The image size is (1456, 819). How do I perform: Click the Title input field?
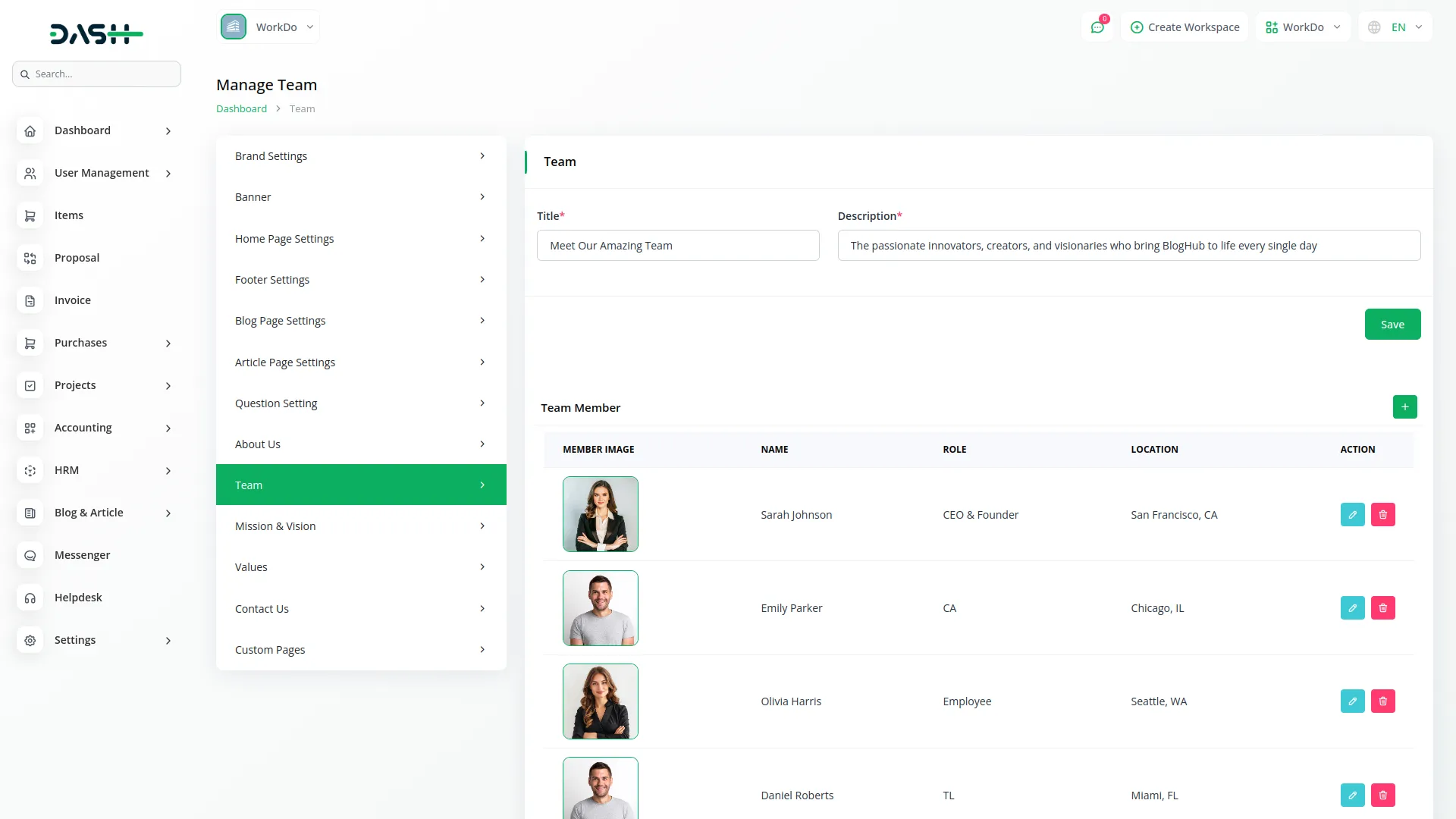pos(678,246)
